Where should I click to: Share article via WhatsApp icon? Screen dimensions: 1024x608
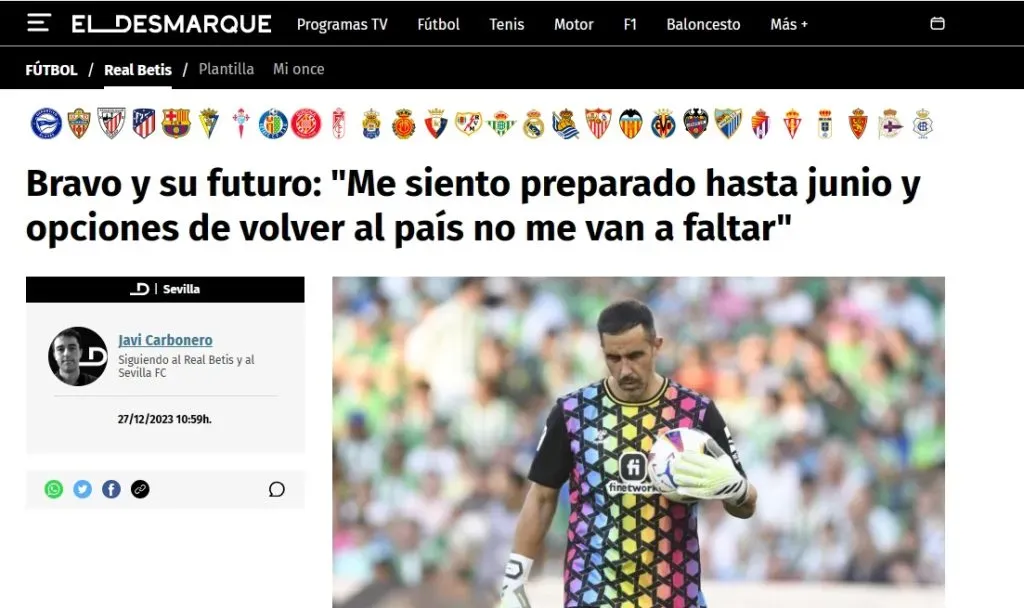point(54,489)
